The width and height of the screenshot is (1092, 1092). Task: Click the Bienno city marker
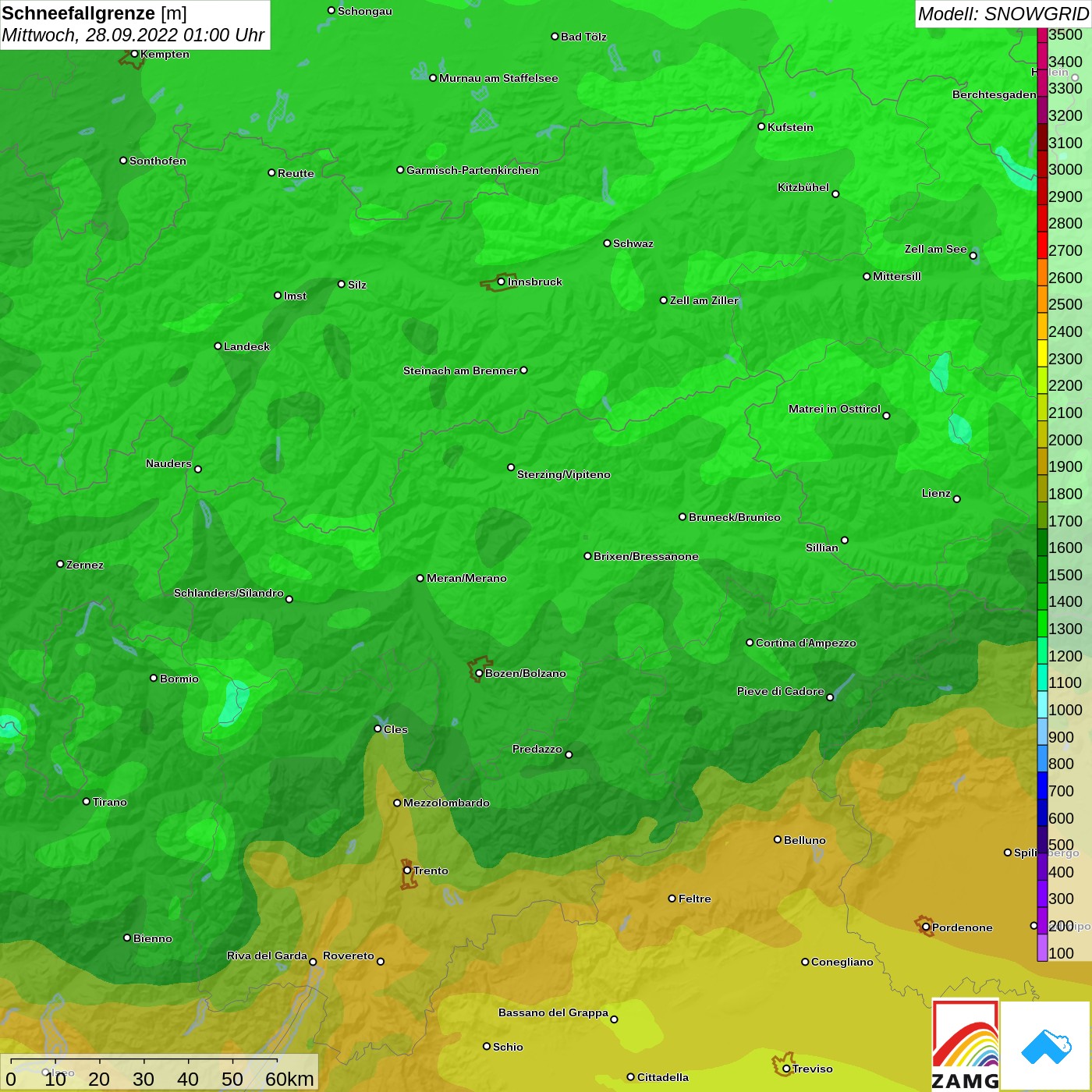[127, 938]
